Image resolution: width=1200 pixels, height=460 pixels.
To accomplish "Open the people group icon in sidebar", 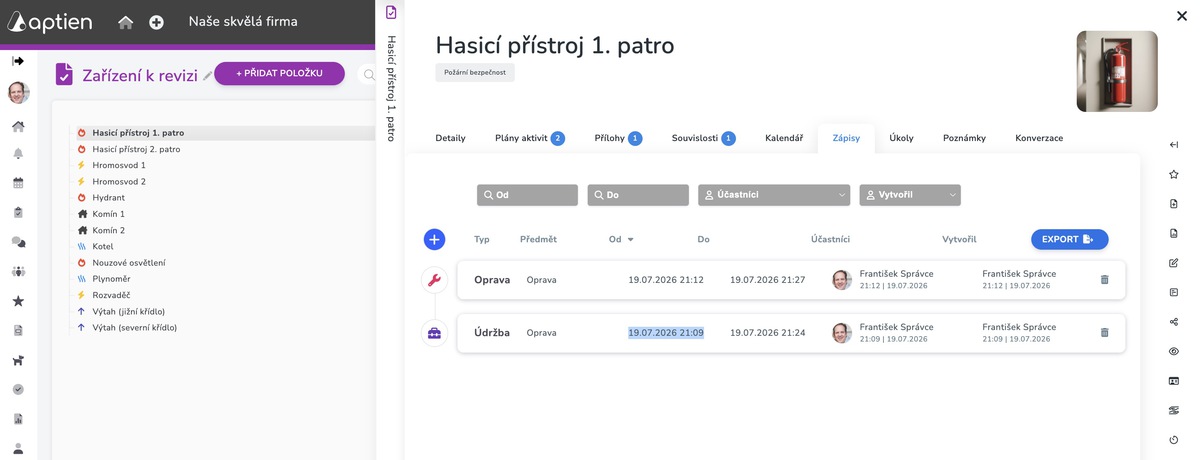I will pos(18,271).
